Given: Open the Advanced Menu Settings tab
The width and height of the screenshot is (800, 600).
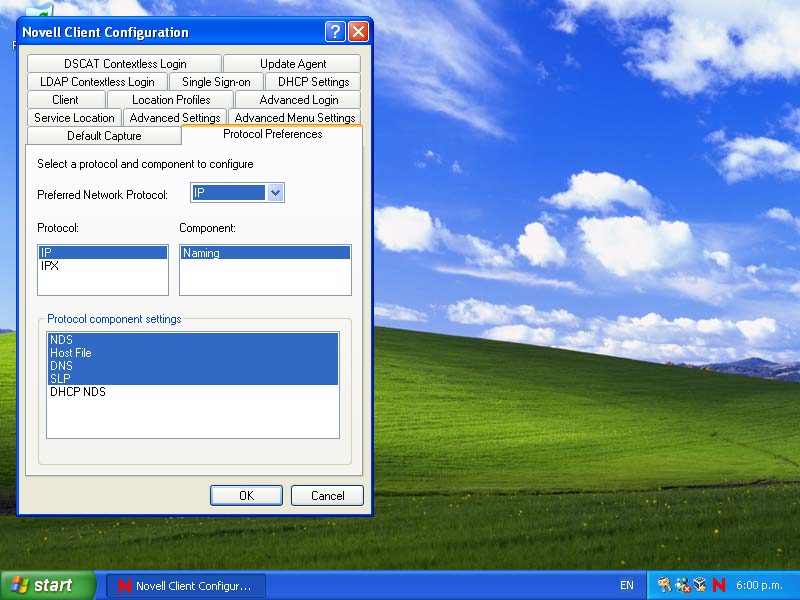Looking at the screenshot, I should click(295, 117).
